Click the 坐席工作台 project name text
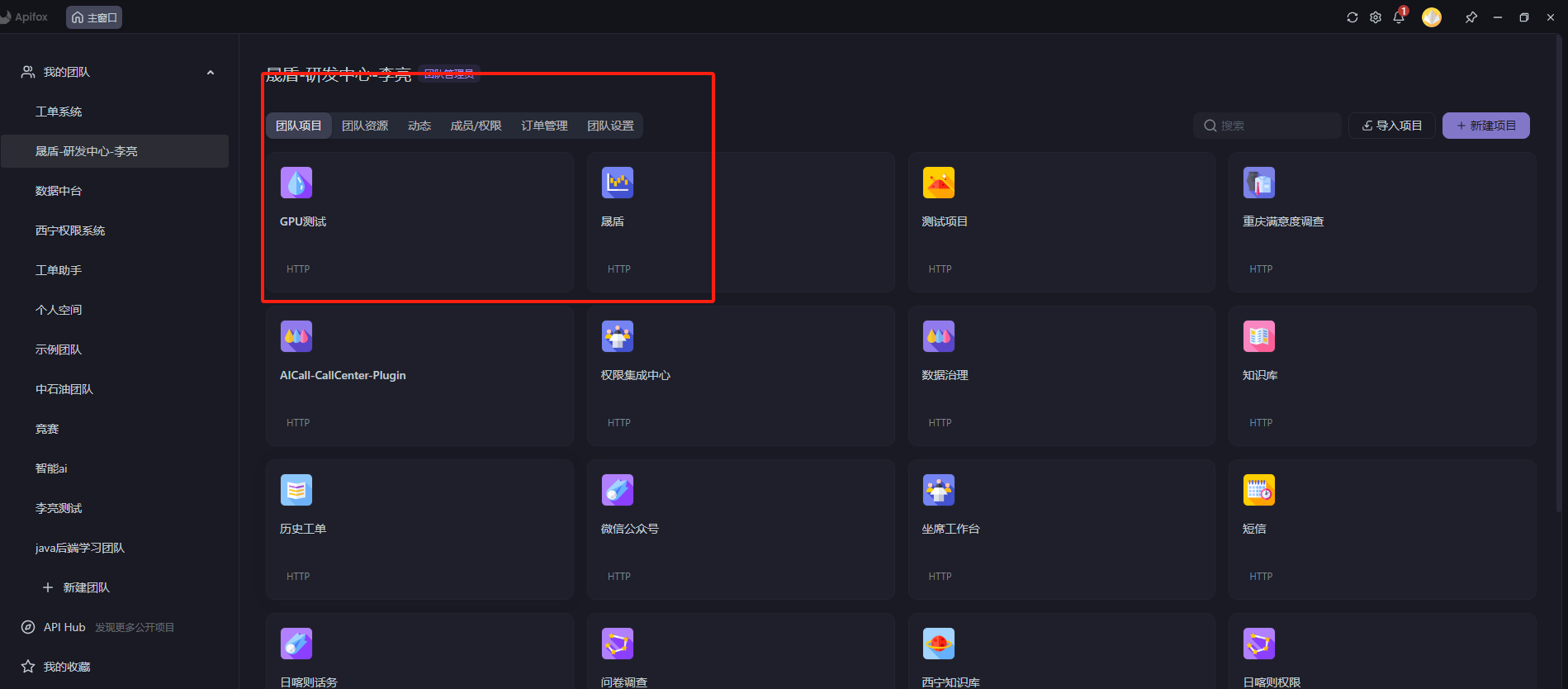 950,529
